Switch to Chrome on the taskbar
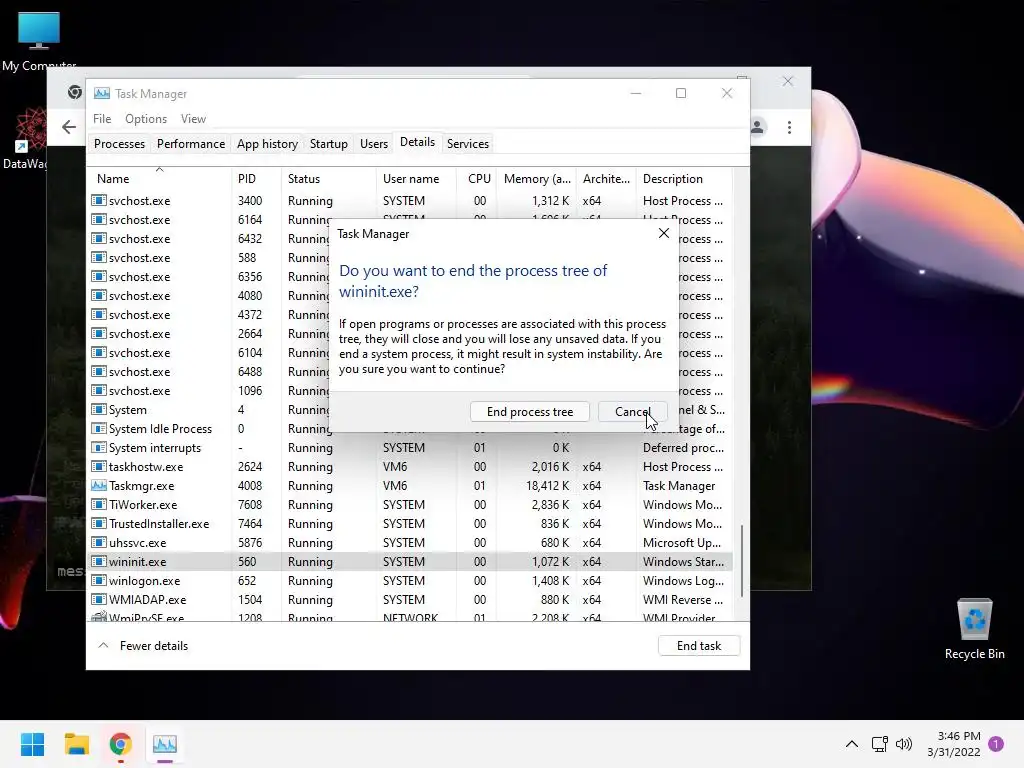The width and height of the screenshot is (1024, 768). [120, 744]
